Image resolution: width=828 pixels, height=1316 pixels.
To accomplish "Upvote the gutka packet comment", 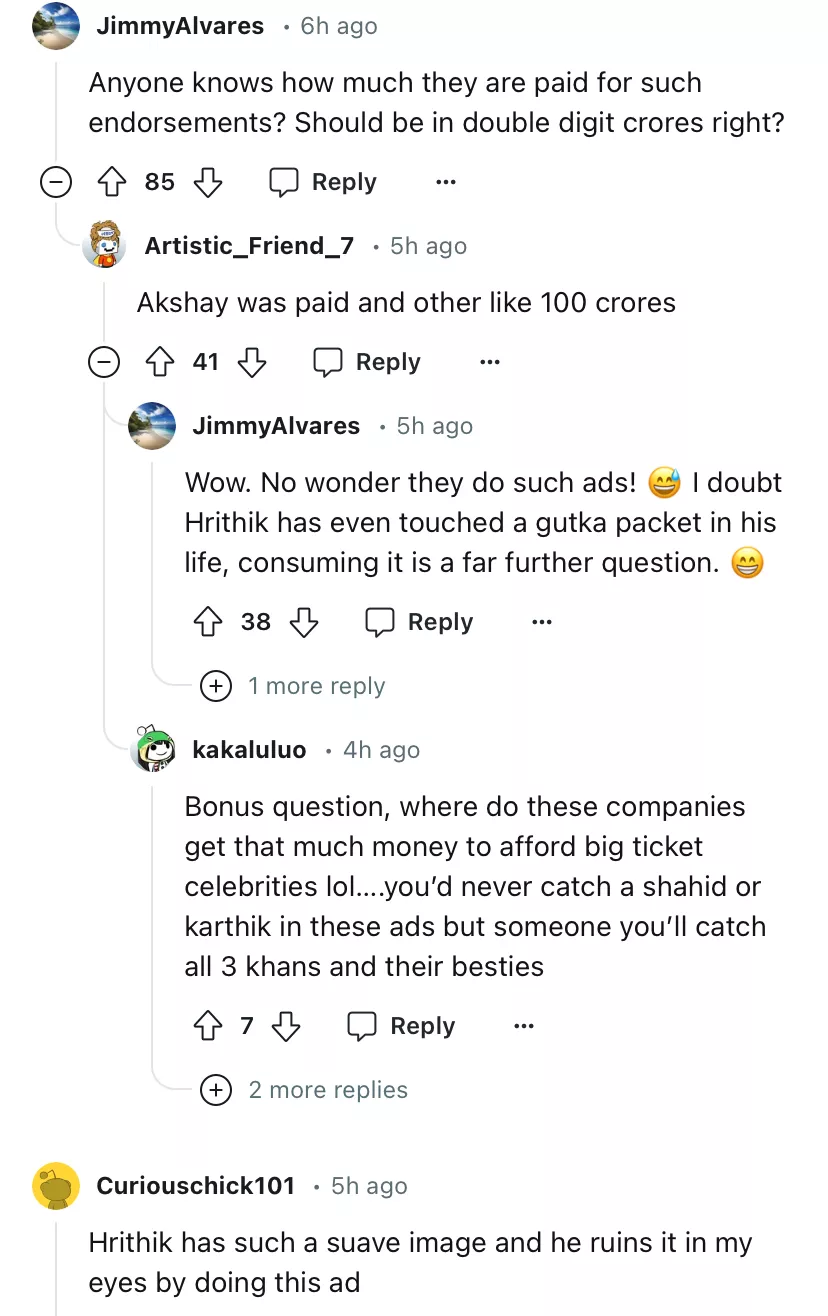I will click(207, 622).
